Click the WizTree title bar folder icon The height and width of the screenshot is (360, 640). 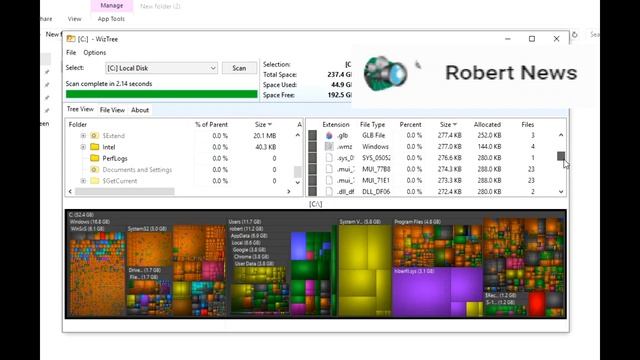71,39
